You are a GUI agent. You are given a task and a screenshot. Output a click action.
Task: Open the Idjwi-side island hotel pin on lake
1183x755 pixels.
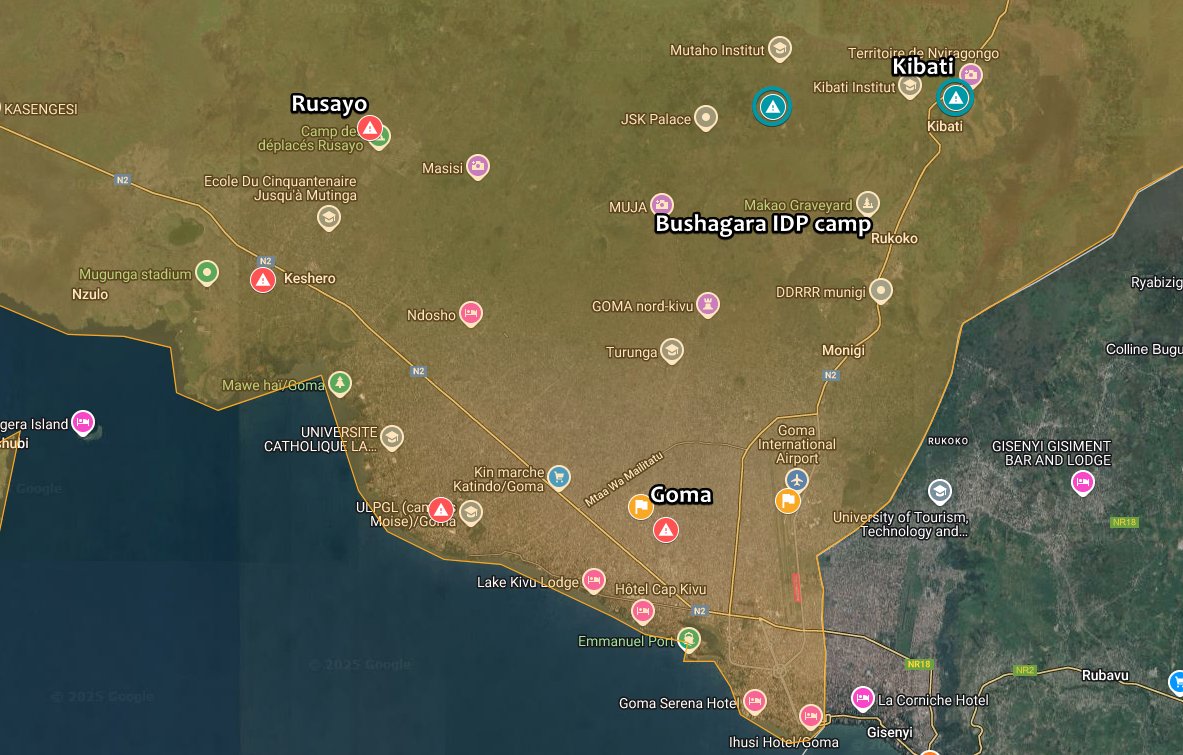click(x=83, y=422)
